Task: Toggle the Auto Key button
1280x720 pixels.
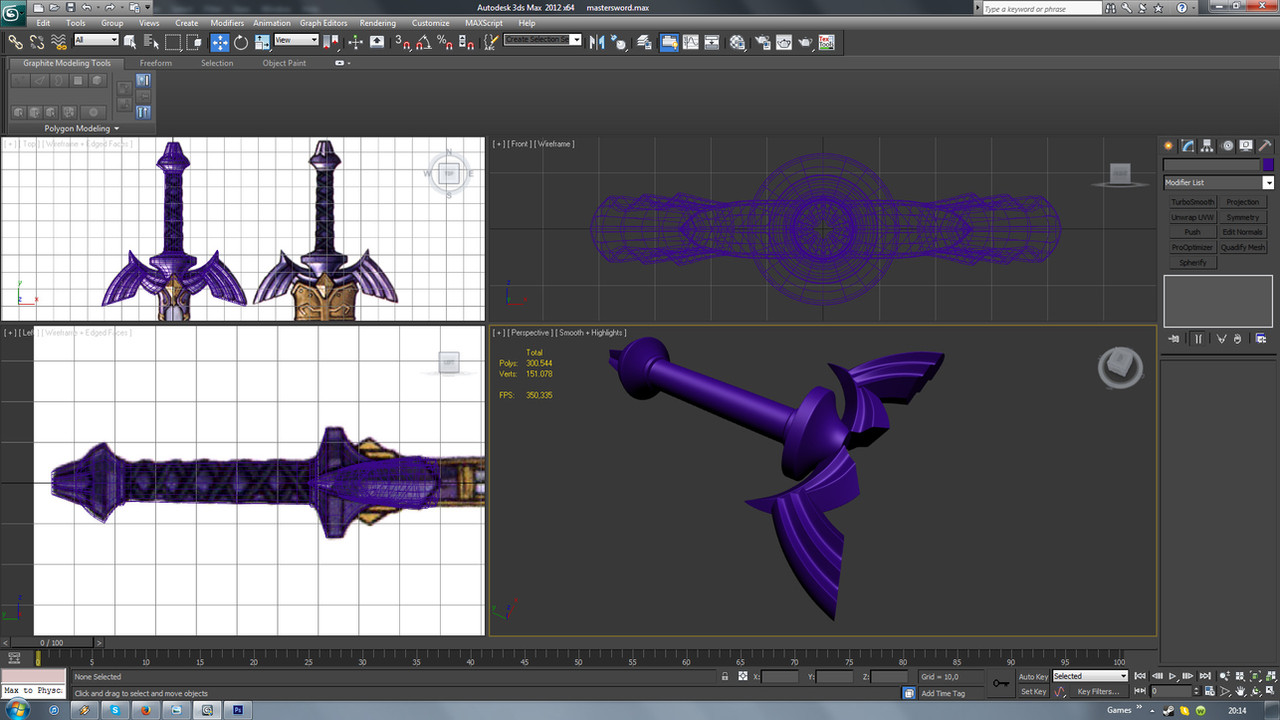Action: (x=1033, y=677)
